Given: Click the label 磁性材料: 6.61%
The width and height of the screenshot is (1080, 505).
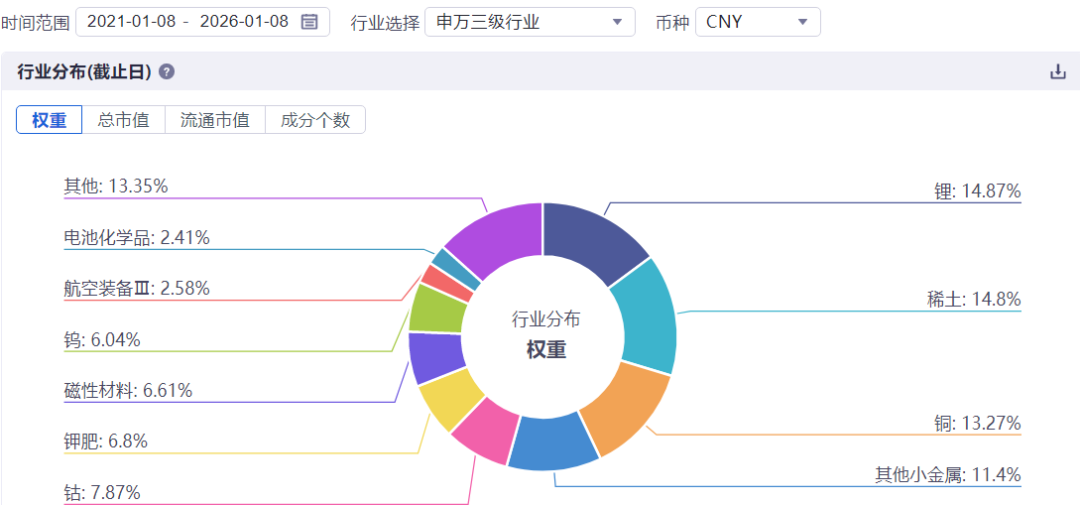Looking at the screenshot, I should [127, 391].
